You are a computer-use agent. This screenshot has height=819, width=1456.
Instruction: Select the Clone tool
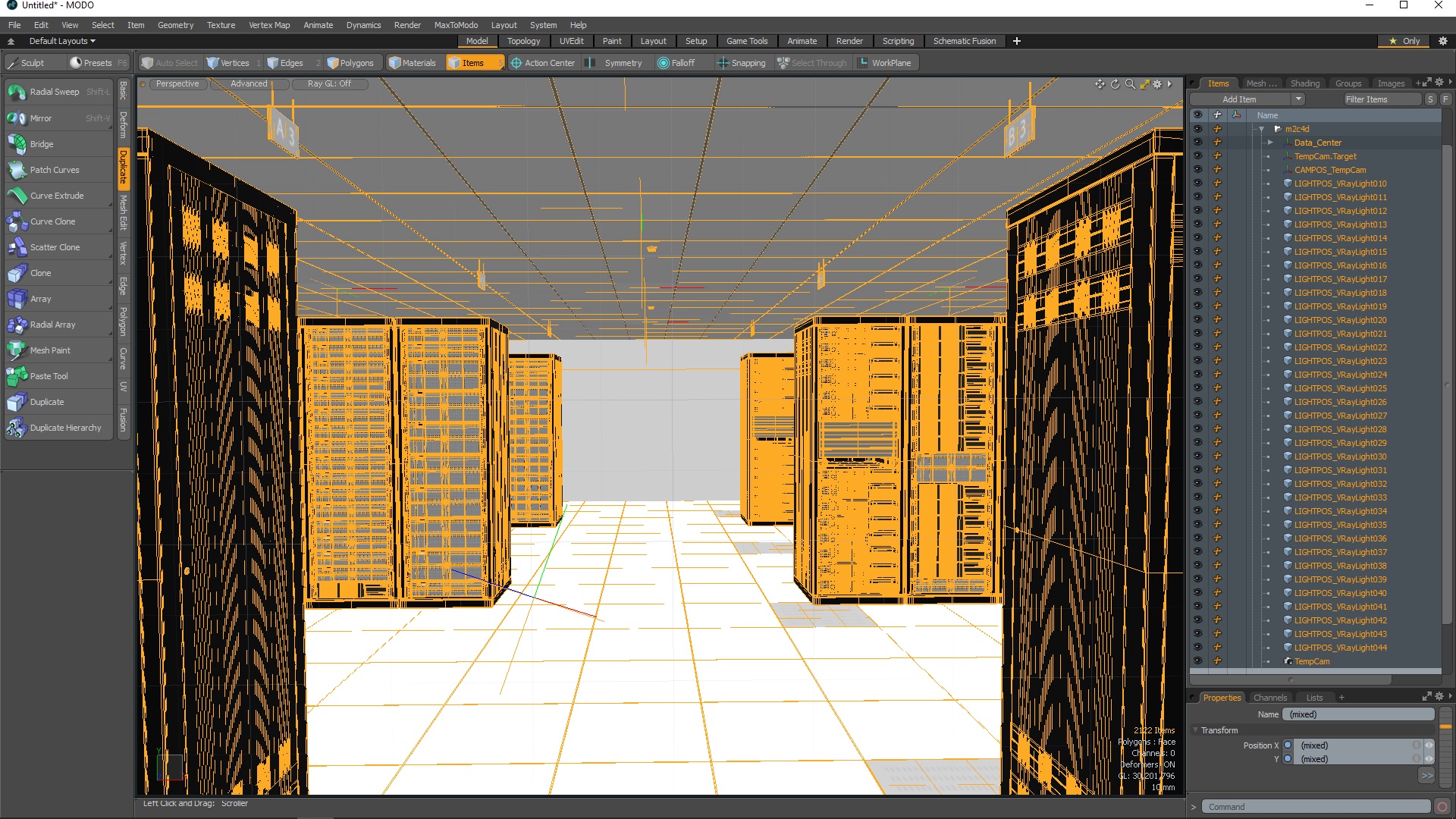coord(40,273)
